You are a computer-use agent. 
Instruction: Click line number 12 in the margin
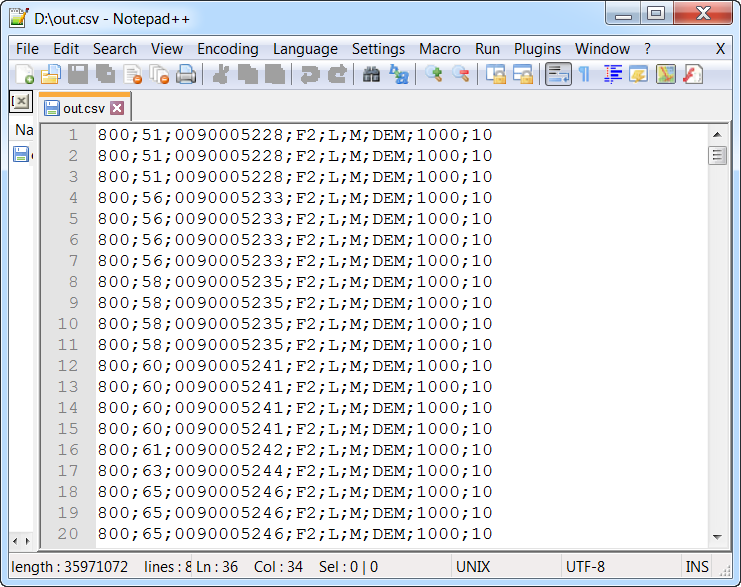(x=68, y=366)
